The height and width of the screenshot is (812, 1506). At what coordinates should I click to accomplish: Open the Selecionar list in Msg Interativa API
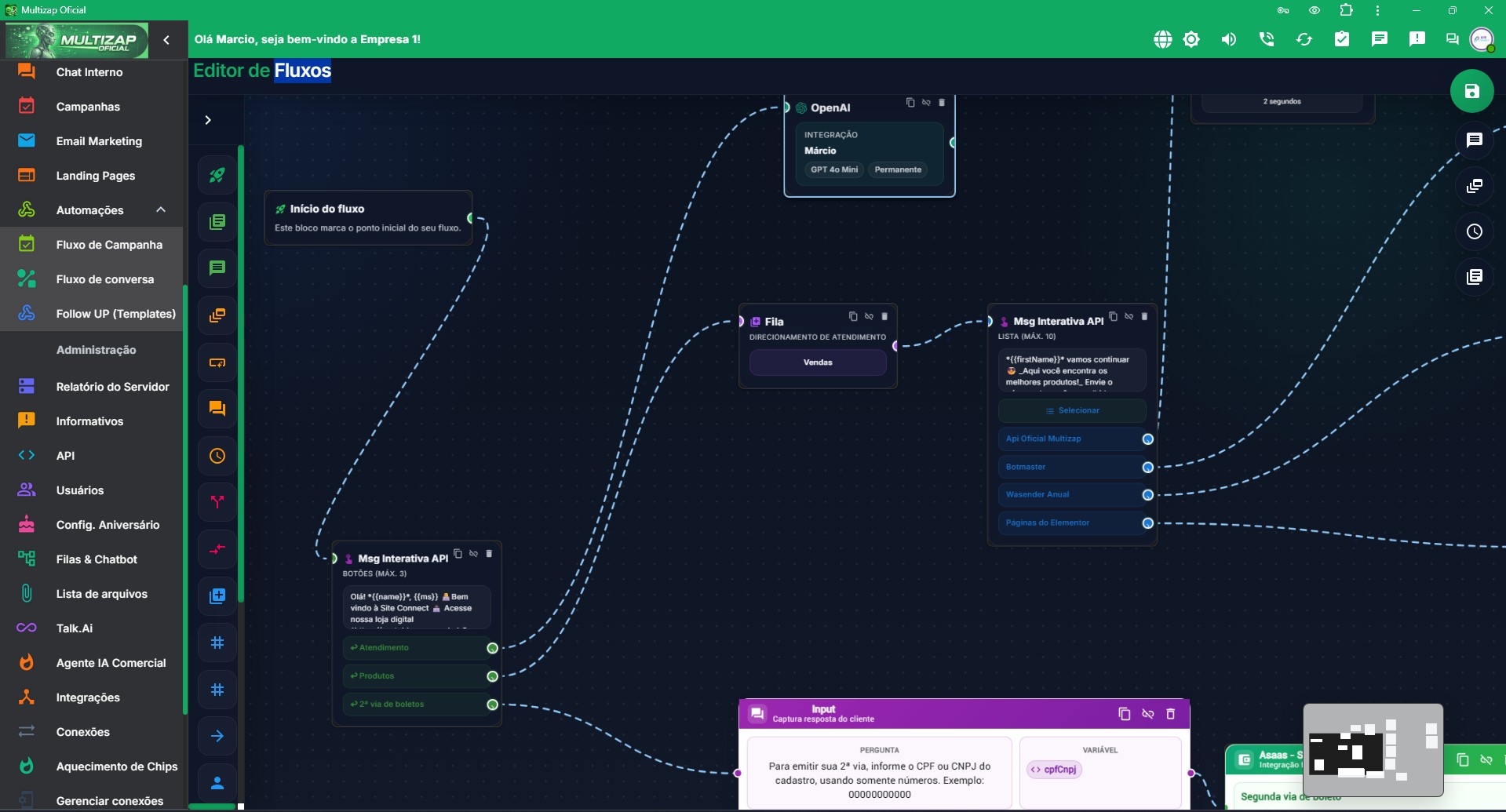pyautogui.click(x=1072, y=410)
